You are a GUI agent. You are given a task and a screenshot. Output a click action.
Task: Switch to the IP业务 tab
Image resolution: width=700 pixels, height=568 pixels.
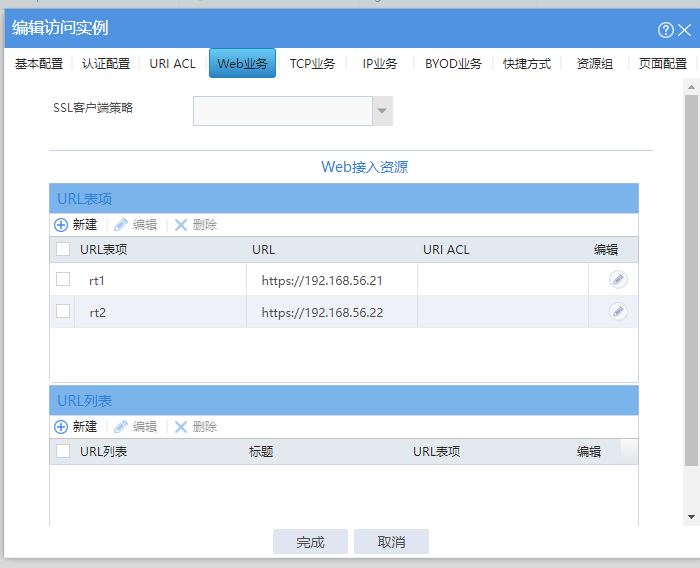click(x=379, y=63)
